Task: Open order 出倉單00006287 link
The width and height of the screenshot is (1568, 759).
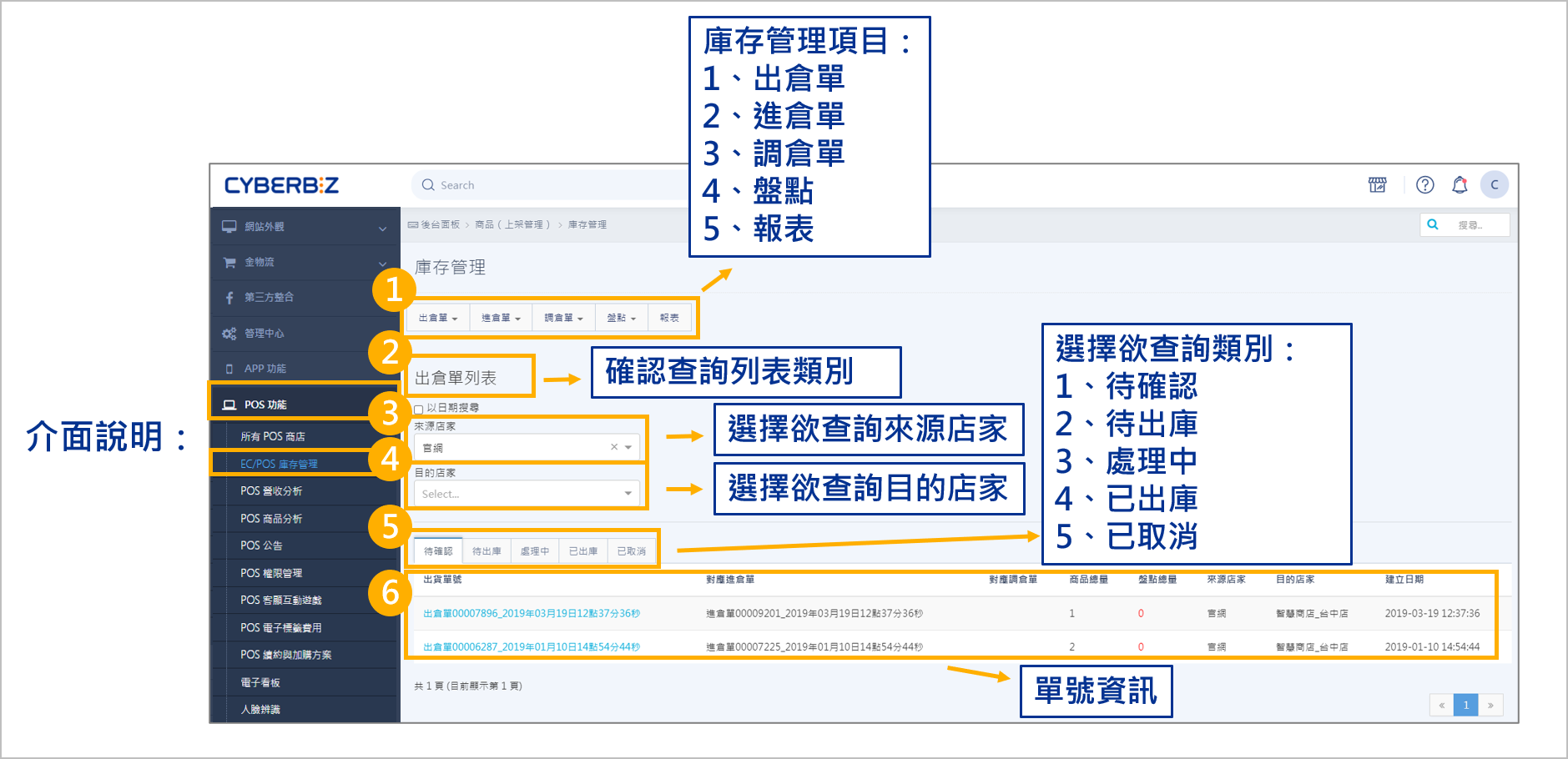Action: click(x=532, y=646)
